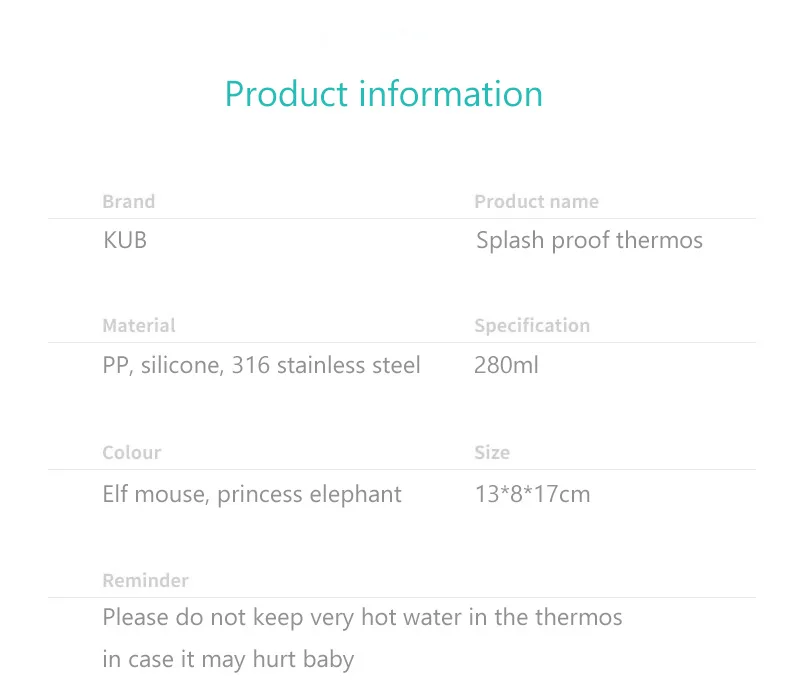Click the word 'Please' in the reminder

(136, 618)
